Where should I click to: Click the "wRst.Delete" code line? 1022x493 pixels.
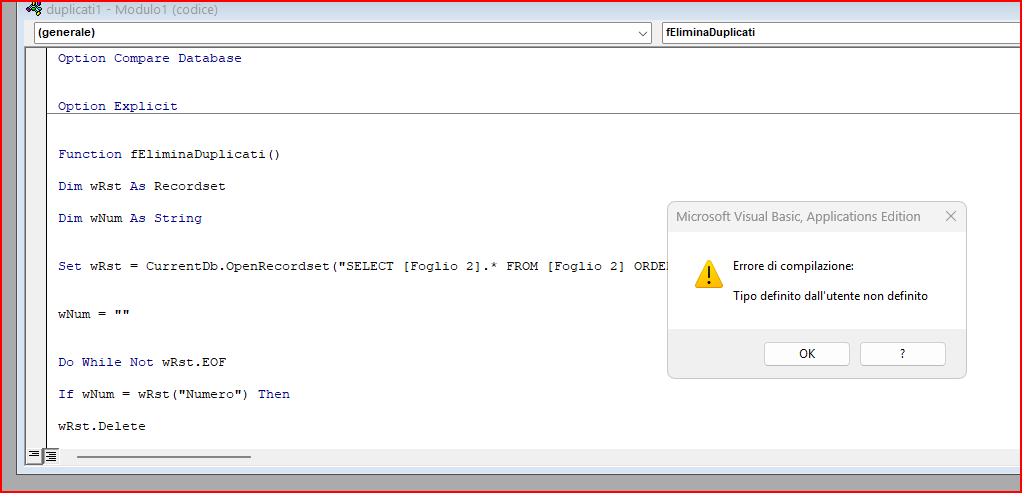(x=102, y=426)
